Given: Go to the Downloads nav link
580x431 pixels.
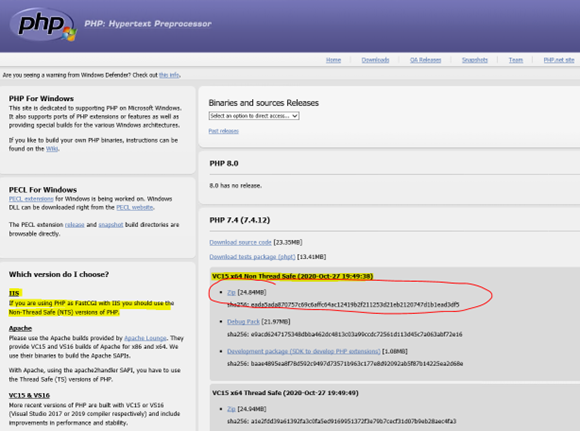Looking at the screenshot, I should point(375,60).
